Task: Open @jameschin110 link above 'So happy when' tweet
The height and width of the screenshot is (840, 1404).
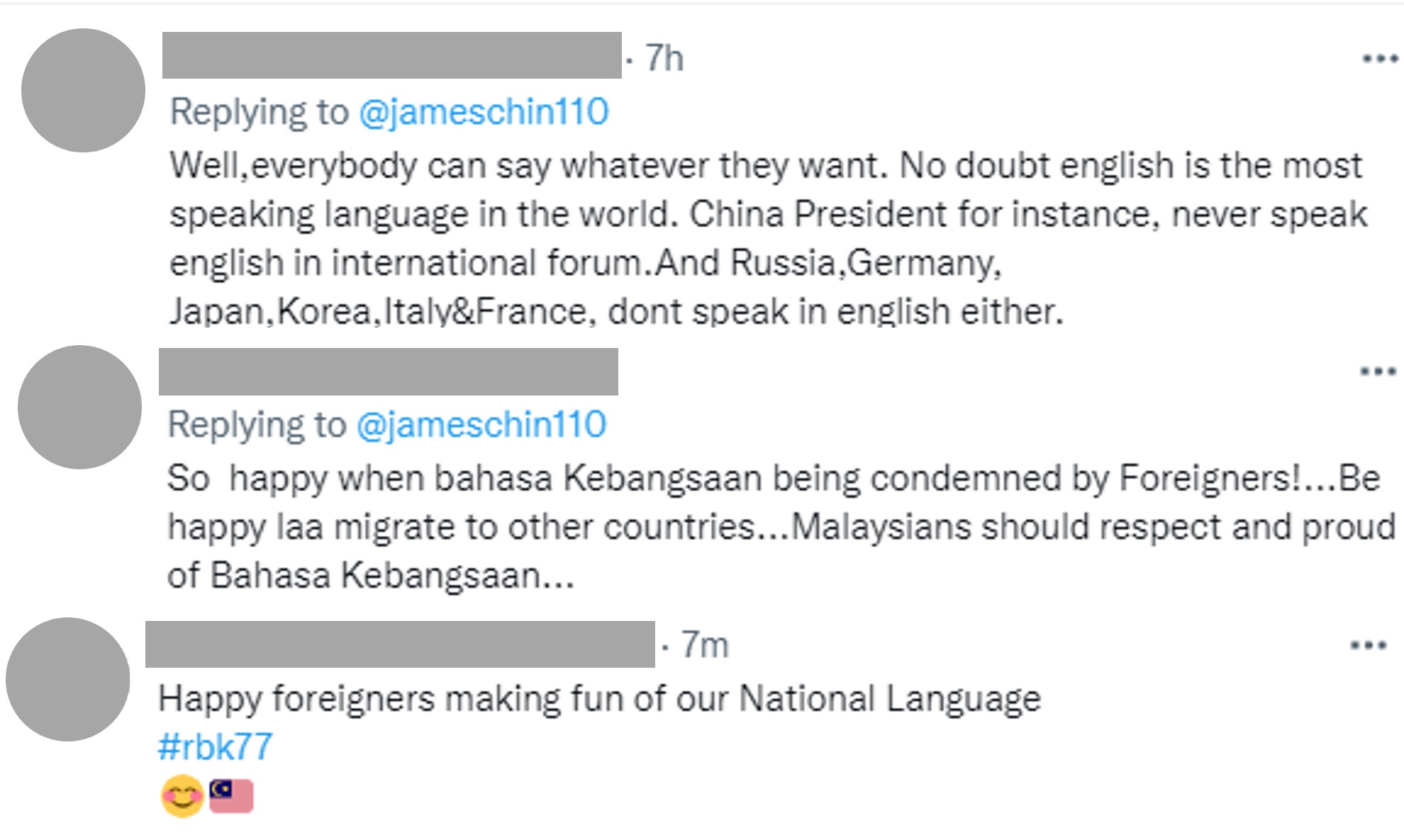Action: (481, 425)
